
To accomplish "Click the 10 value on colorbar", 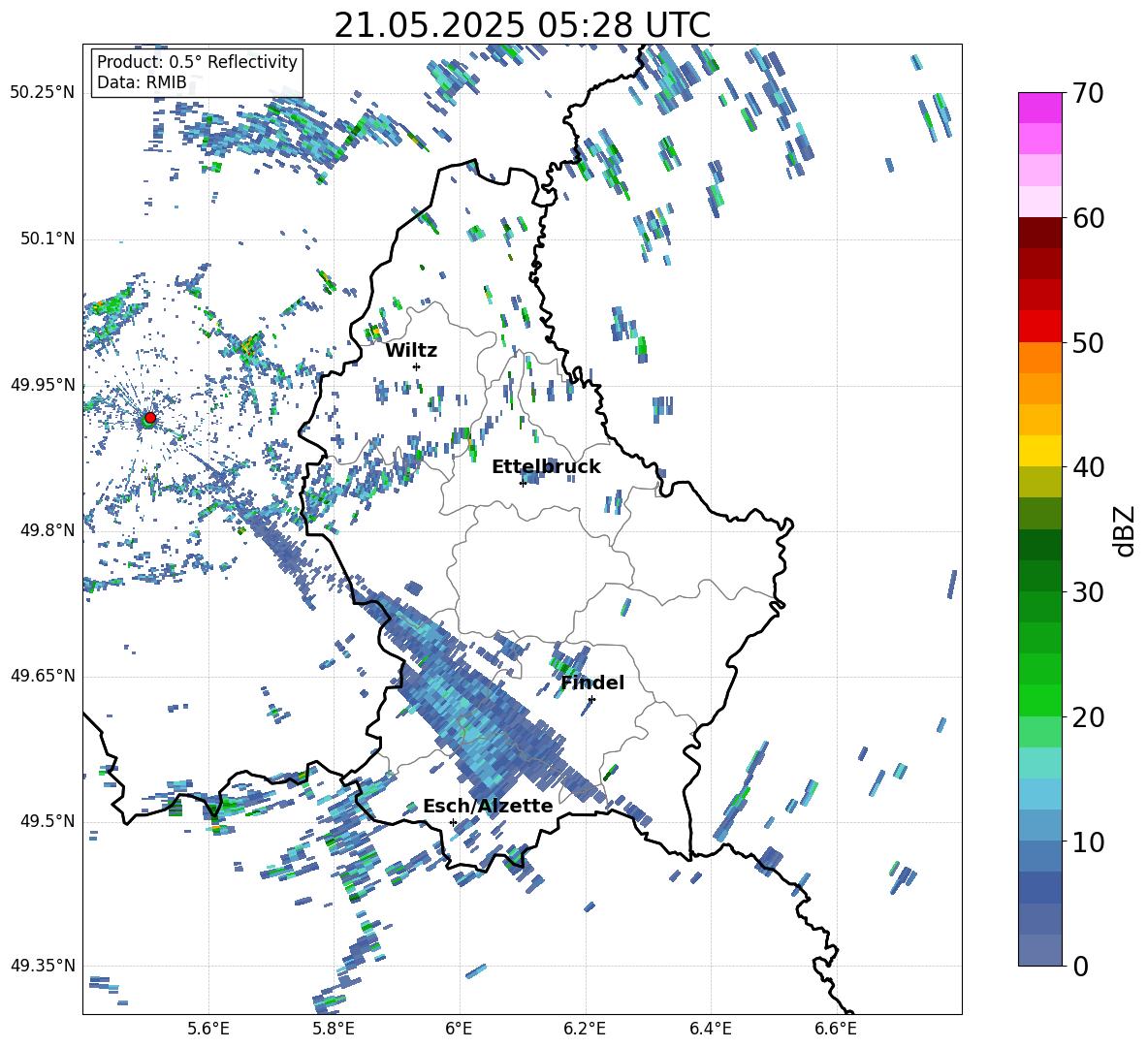I will [x=1088, y=842].
